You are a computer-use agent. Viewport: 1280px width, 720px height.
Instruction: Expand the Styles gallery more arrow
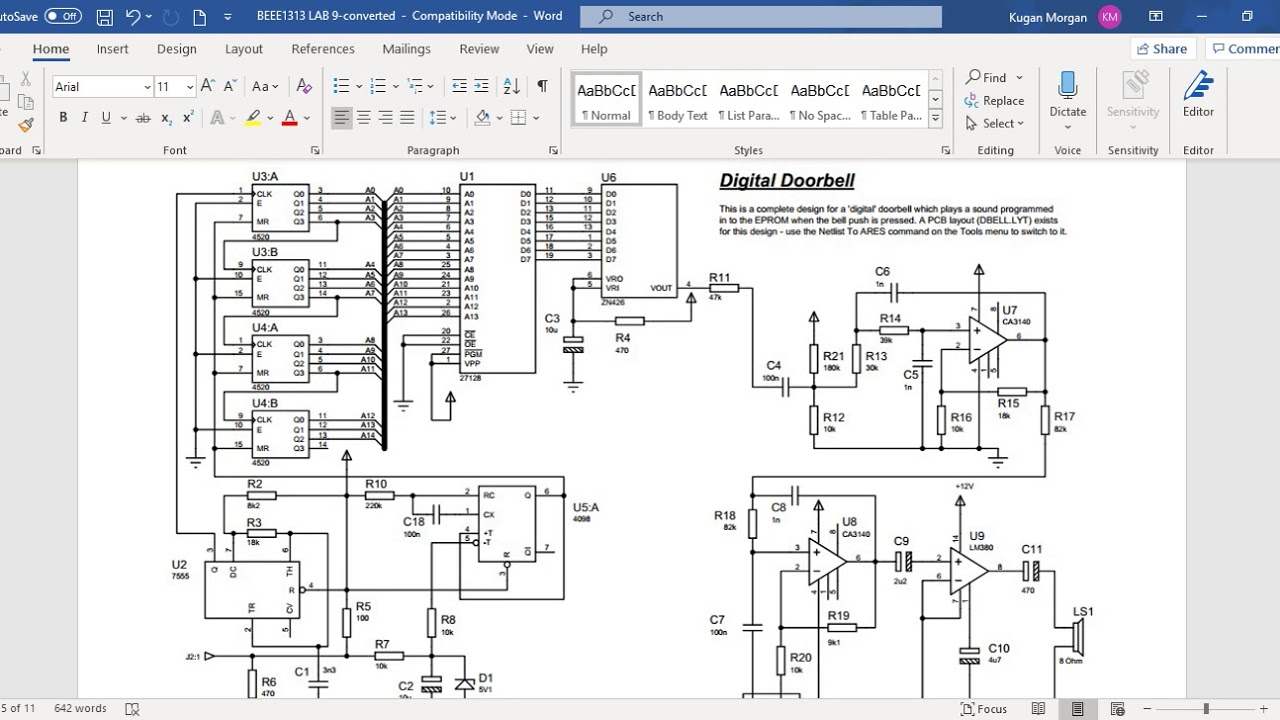pos(936,119)
